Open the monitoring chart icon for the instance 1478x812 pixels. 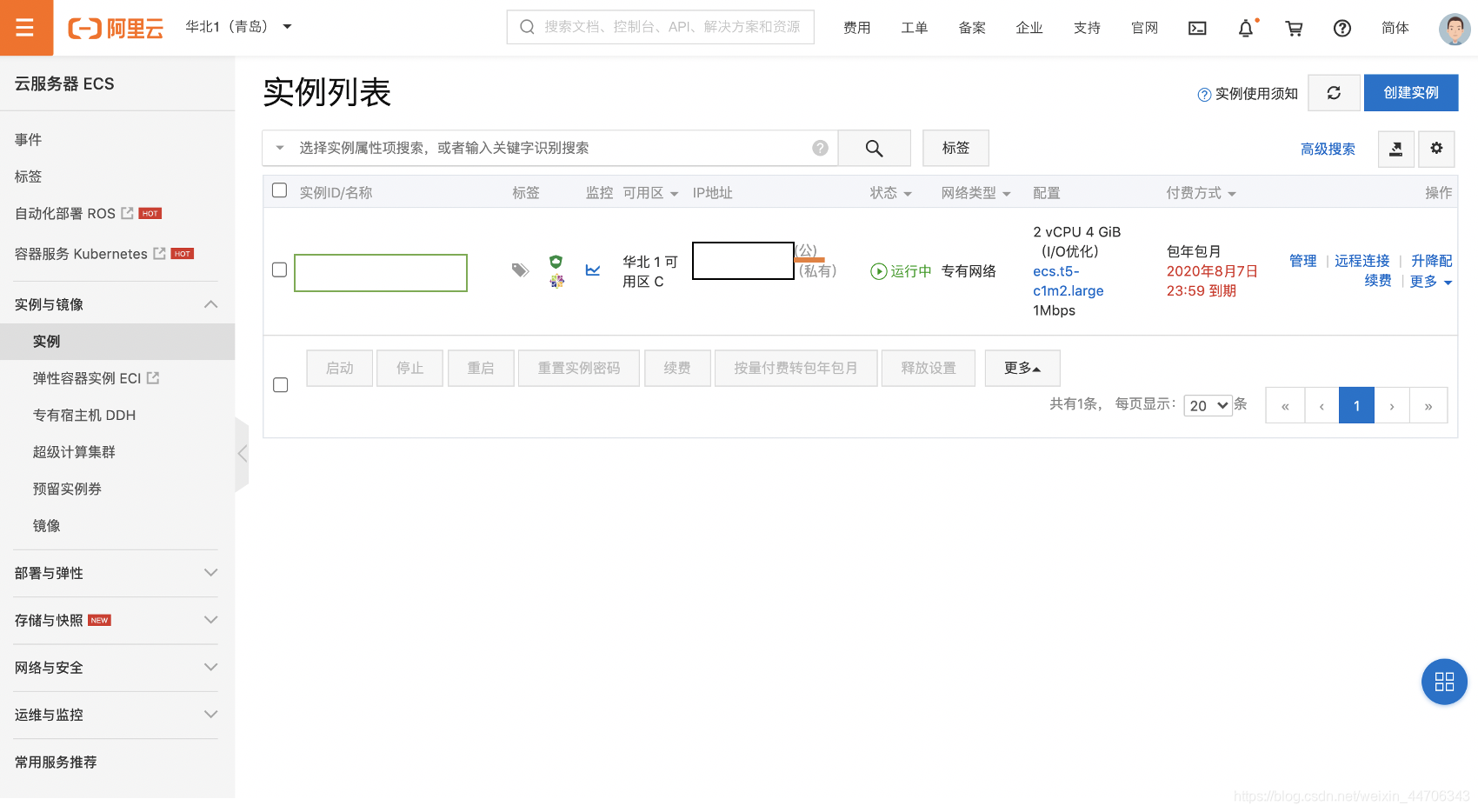pos(593,270)
